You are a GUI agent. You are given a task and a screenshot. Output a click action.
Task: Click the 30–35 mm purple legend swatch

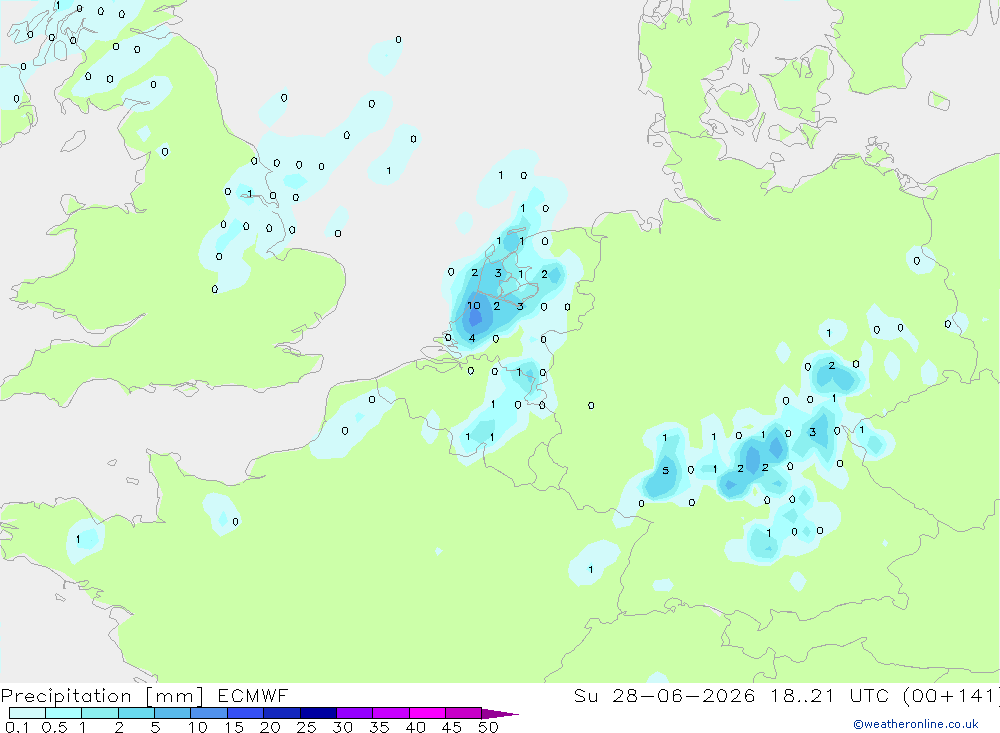click(x=355, y=713)
